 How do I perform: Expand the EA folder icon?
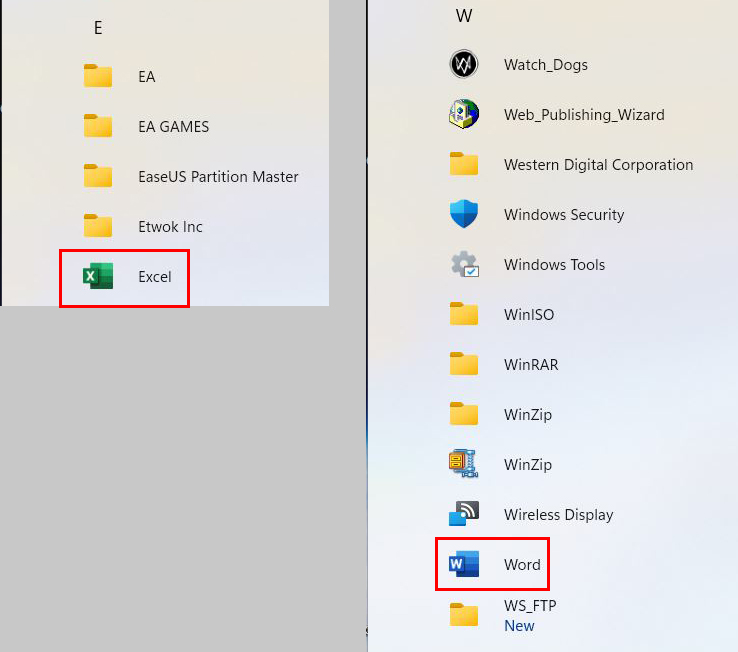tap(98, 76)
